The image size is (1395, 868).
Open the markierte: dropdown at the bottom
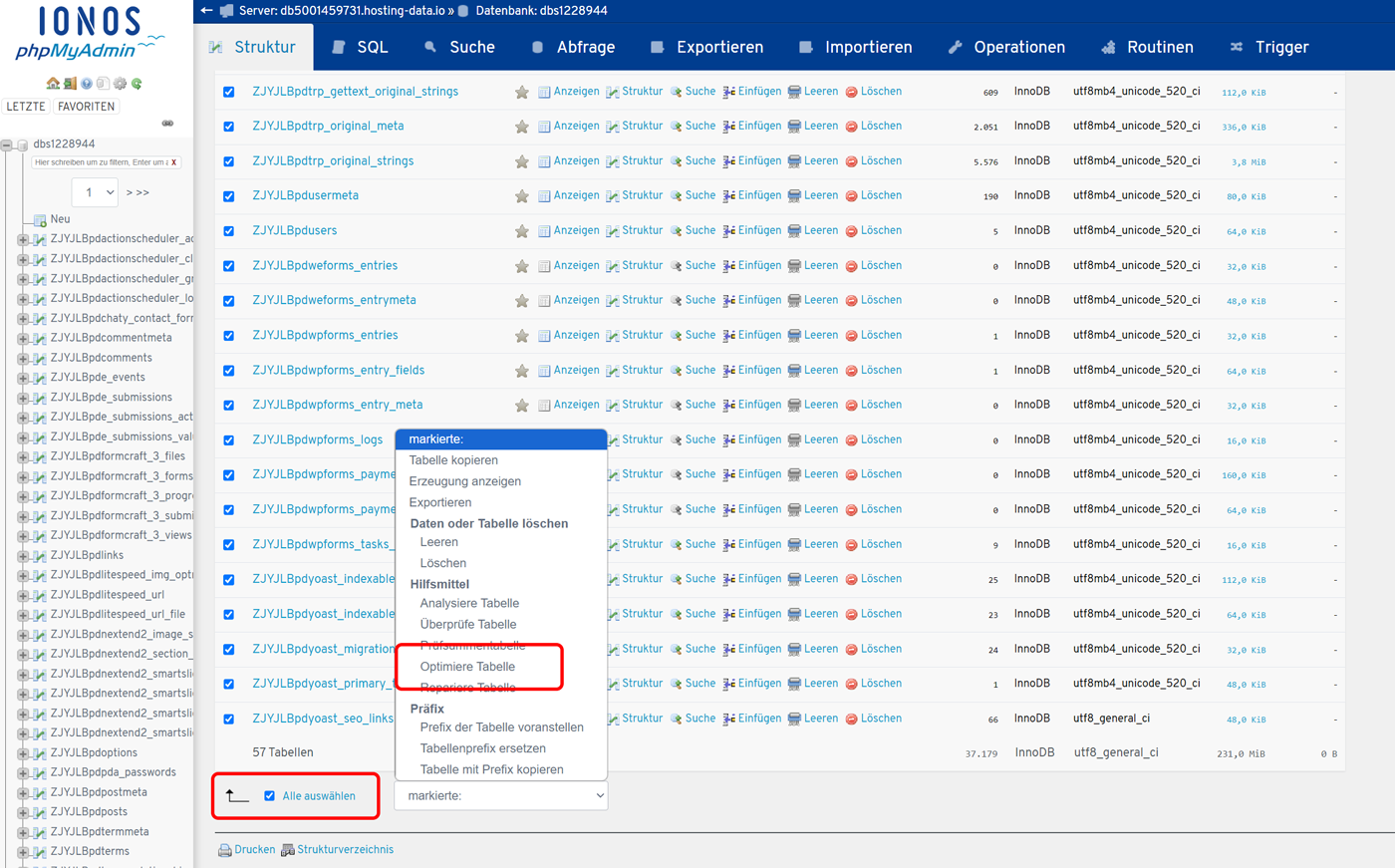coord(500,794)
